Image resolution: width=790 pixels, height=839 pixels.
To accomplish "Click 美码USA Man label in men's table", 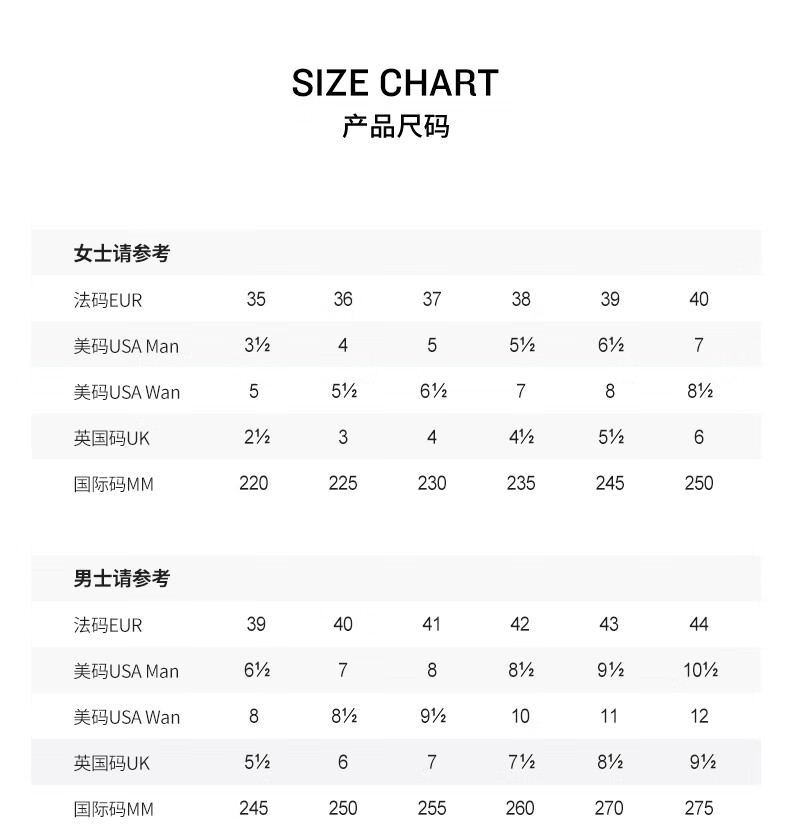I will tap(126, 671).
